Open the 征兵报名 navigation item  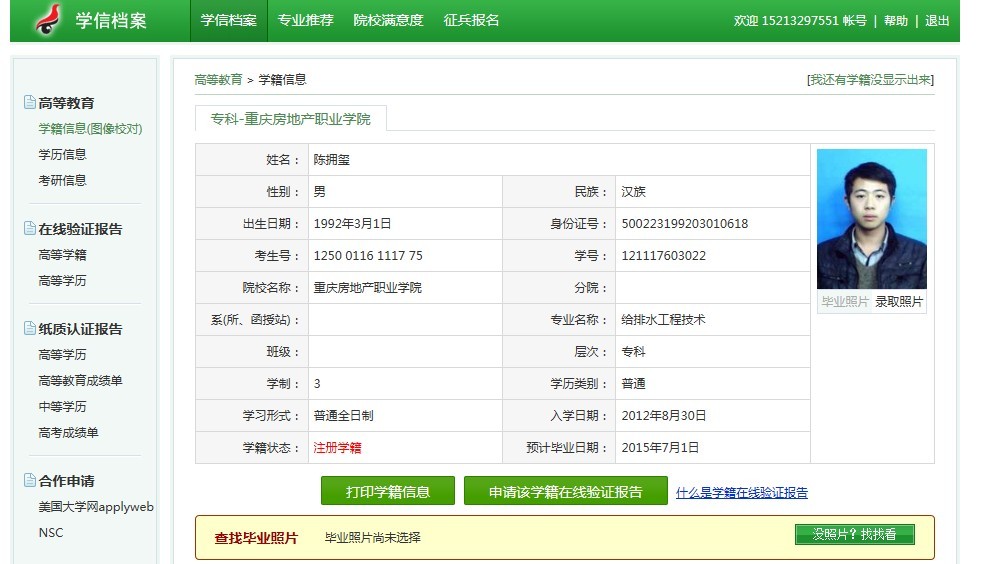coord(471,21)
